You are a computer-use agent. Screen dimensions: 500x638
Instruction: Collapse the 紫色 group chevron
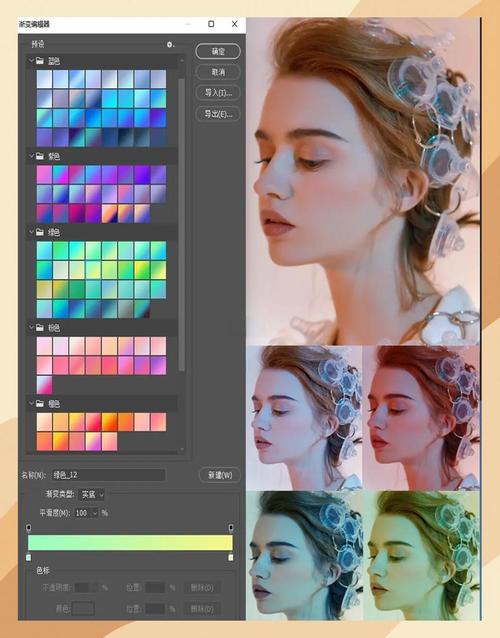31,156
